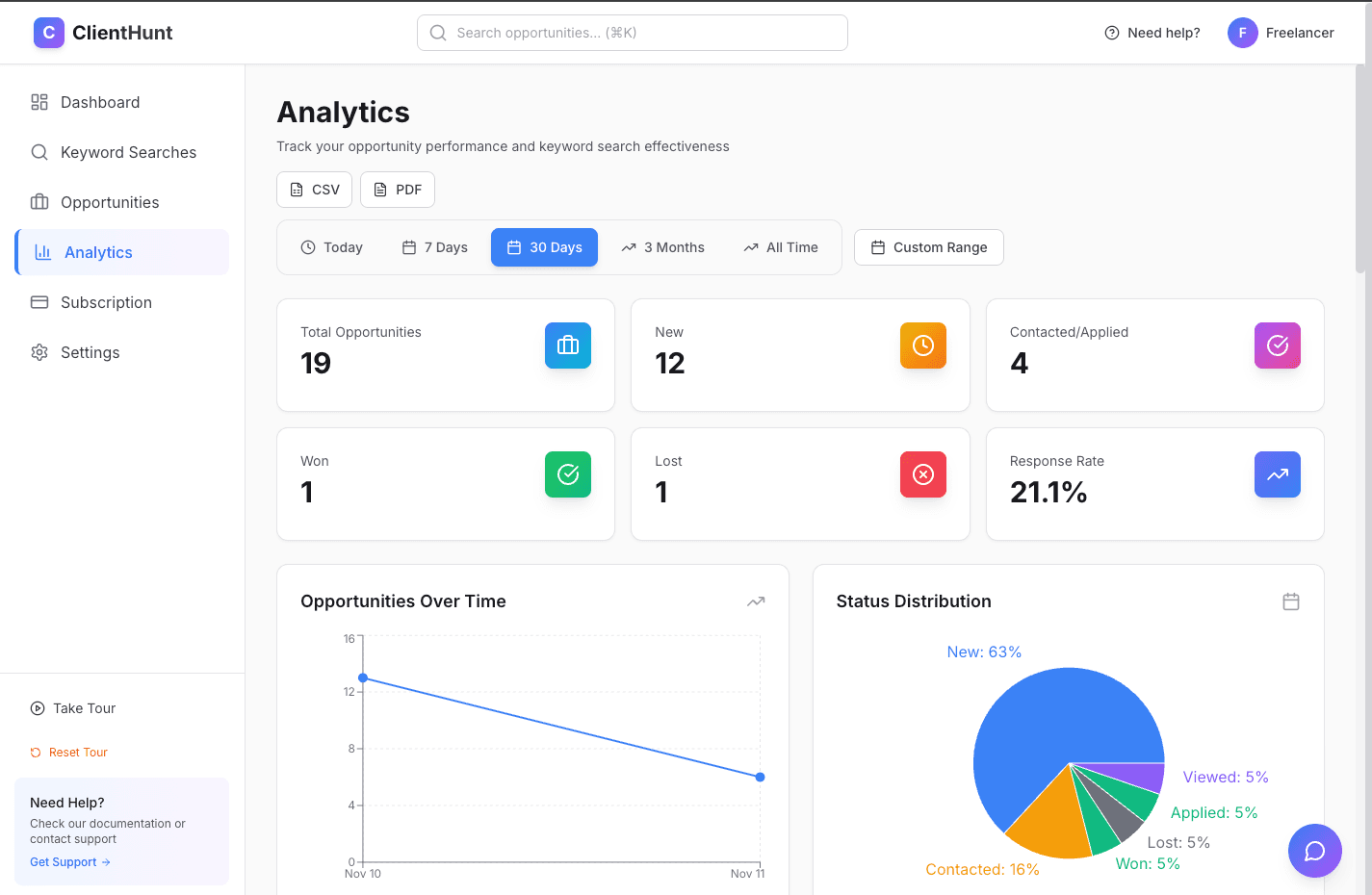Select the 7 Days range option
Screen dimensions: 1372x895
[433, 247]
